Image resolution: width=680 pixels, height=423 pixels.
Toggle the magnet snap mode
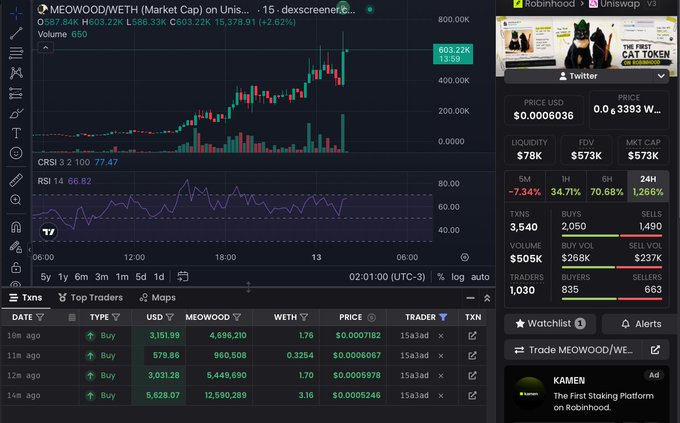(16, 227)
